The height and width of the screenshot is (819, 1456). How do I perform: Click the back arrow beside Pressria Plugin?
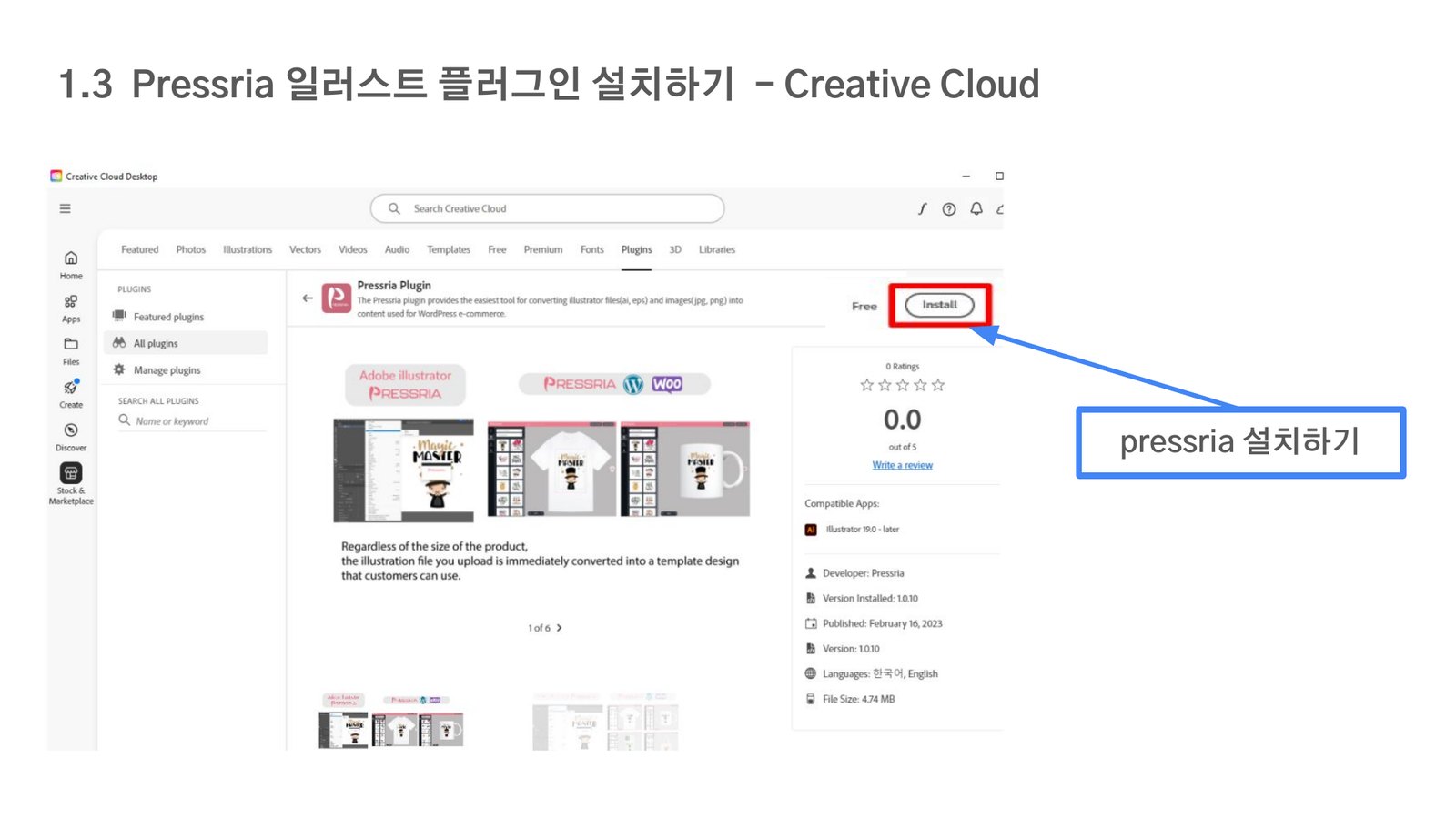(308, 298)
